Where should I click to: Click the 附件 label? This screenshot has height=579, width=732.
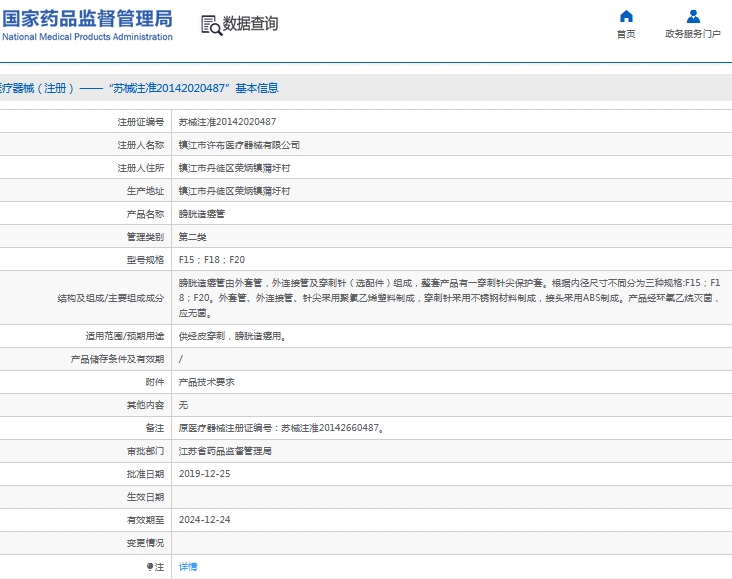pos(155,382)
